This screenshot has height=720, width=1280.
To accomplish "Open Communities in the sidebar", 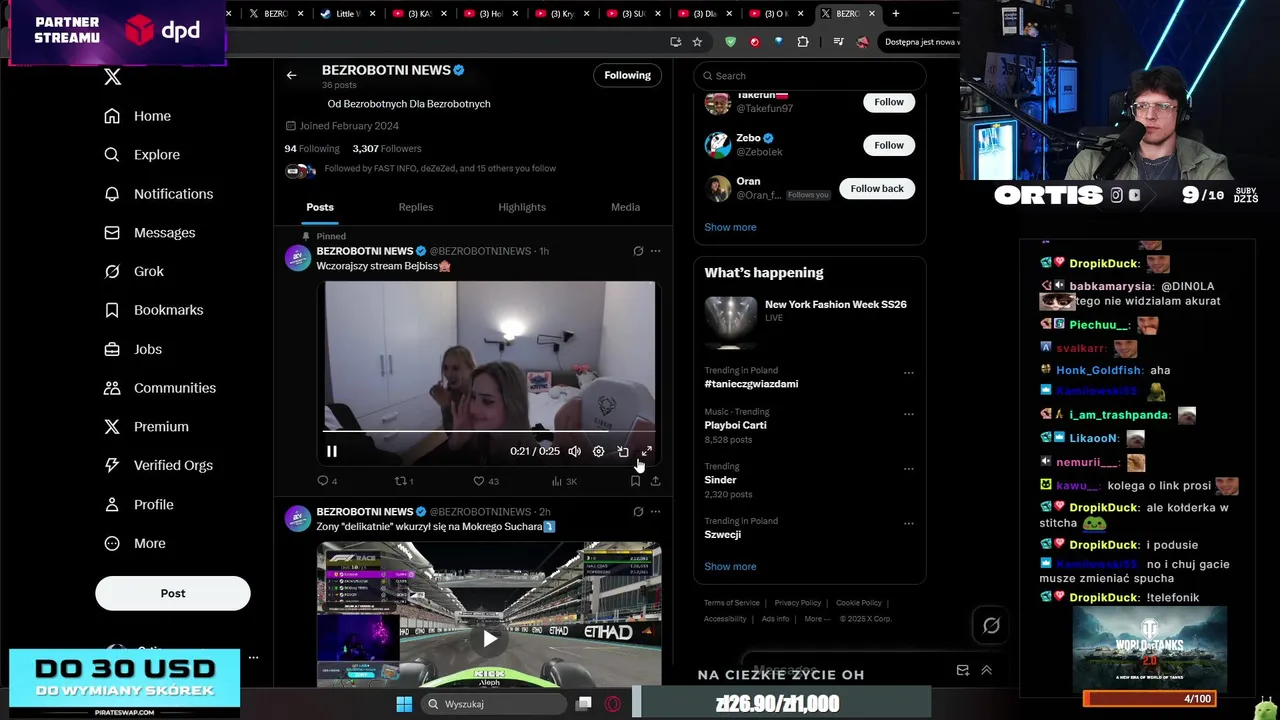I will (159, 388).
